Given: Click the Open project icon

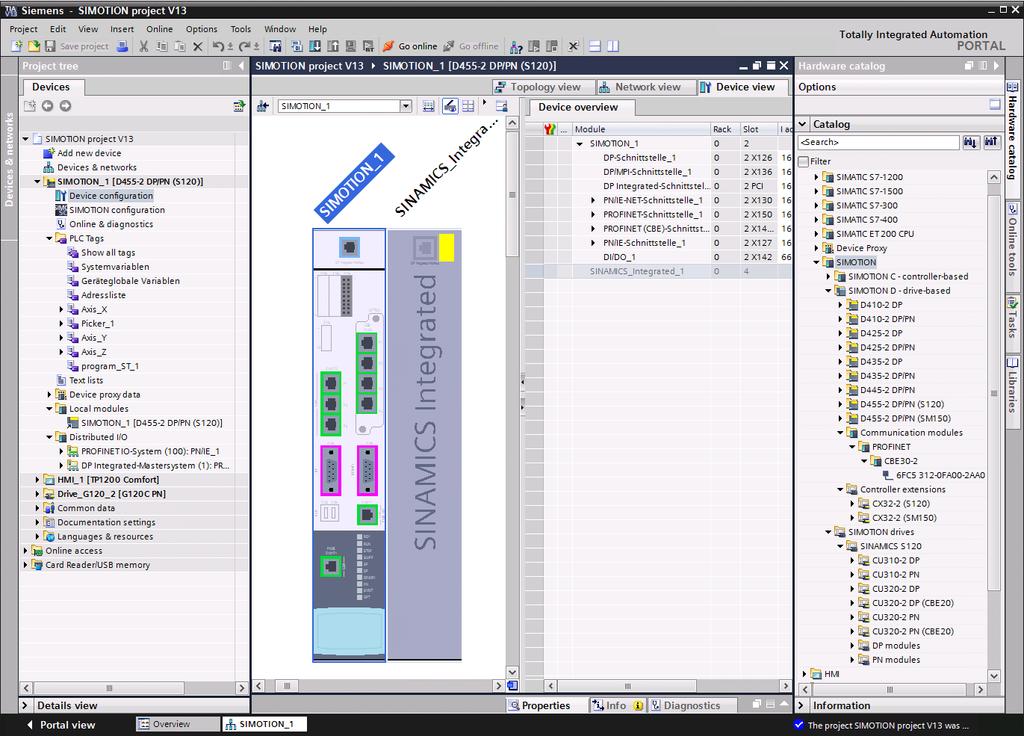Looking at the screenshot, I should pos(33,46).
